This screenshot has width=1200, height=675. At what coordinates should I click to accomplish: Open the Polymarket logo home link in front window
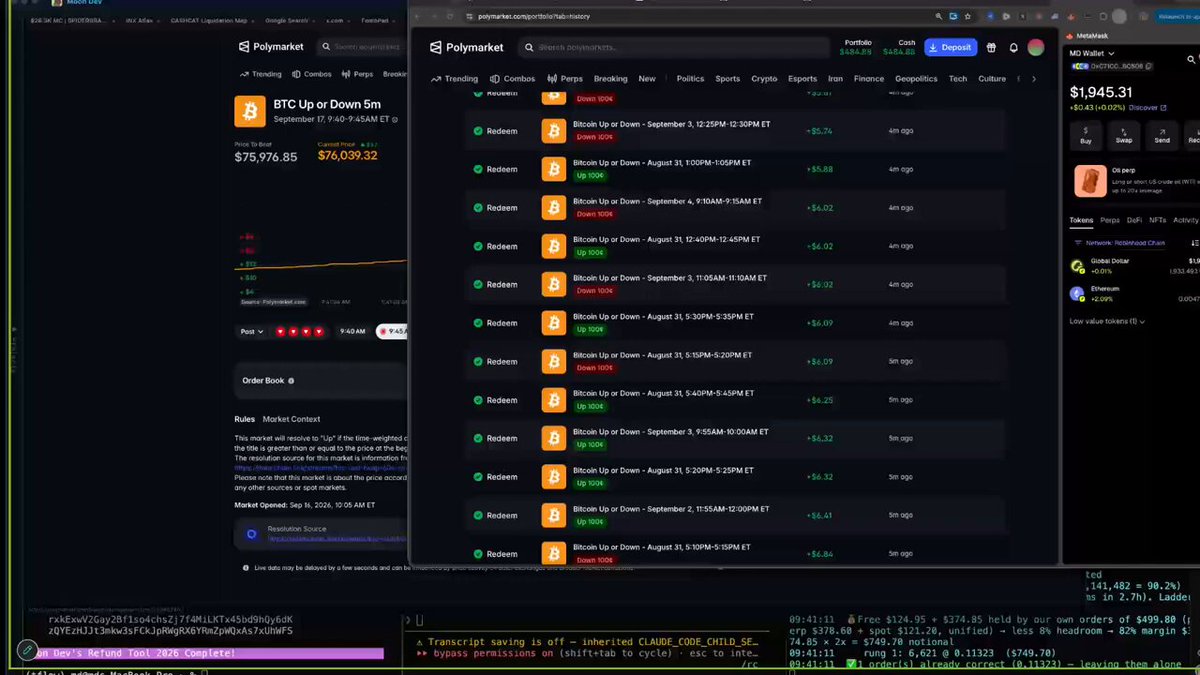[x=466, y=47]
